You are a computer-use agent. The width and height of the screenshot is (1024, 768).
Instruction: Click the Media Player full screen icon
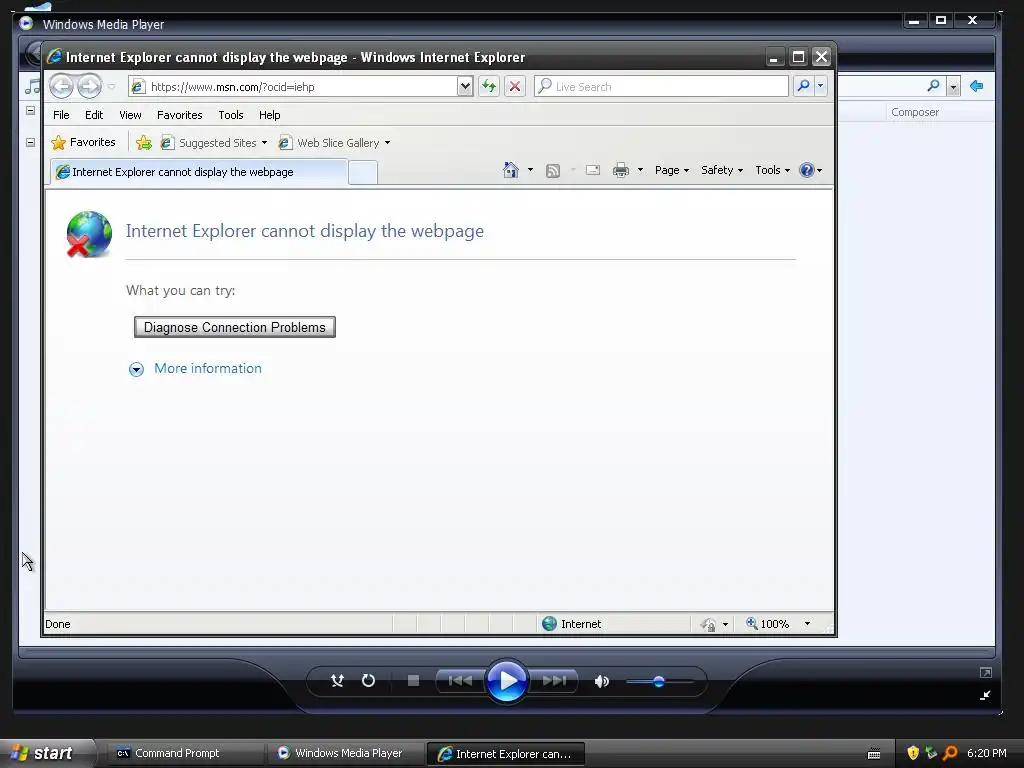(x=985, y=673)
